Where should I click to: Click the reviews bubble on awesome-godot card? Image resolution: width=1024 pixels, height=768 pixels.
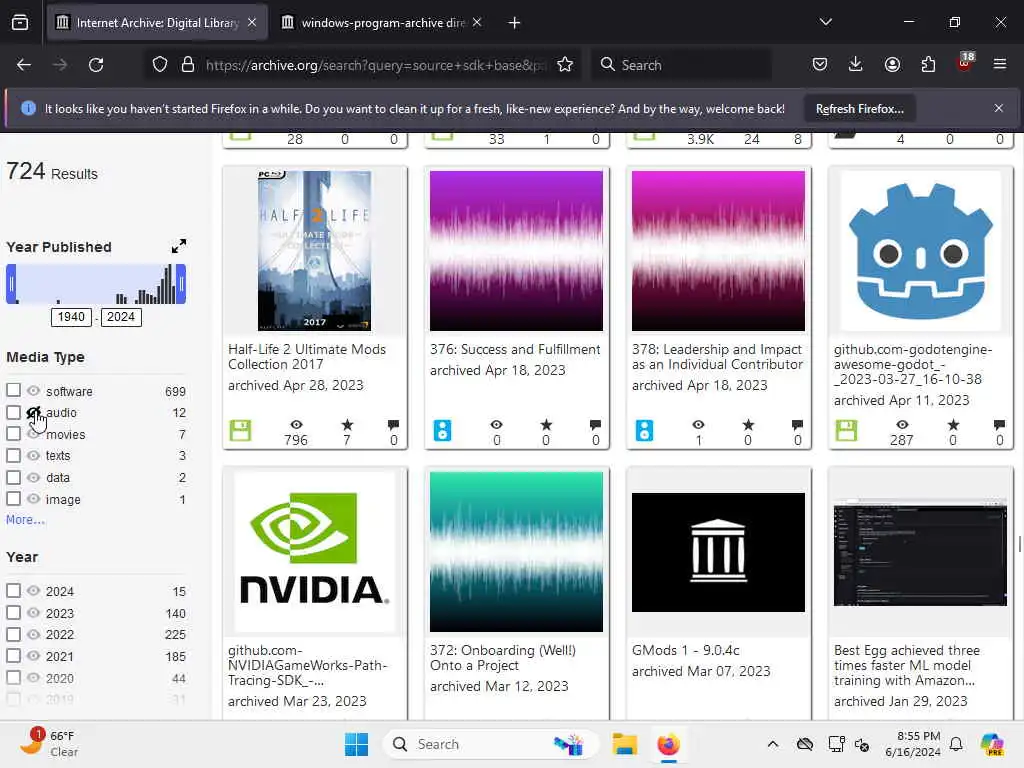999,425
